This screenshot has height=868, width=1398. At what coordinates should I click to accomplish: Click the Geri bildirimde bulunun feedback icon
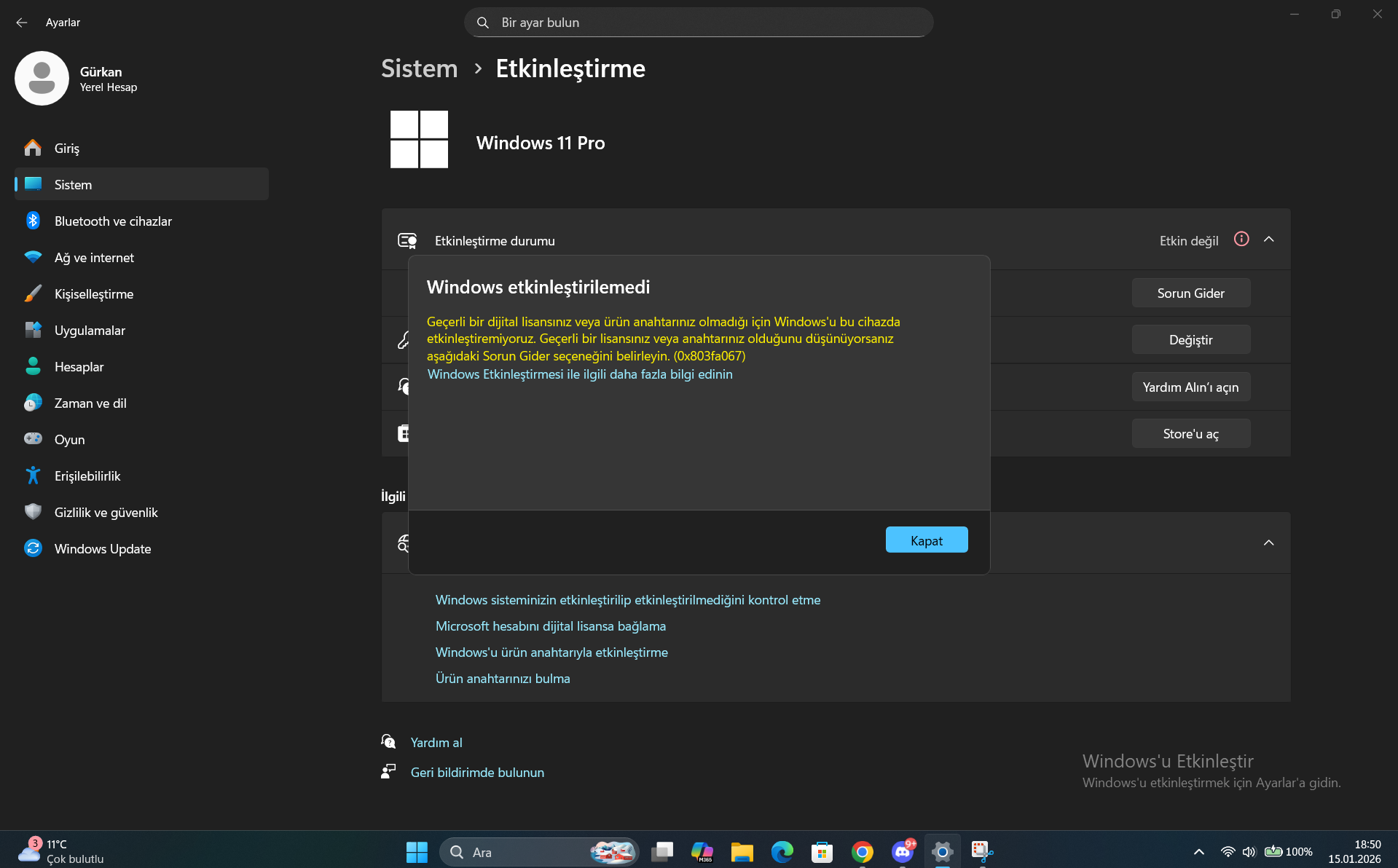click(388, 771)
